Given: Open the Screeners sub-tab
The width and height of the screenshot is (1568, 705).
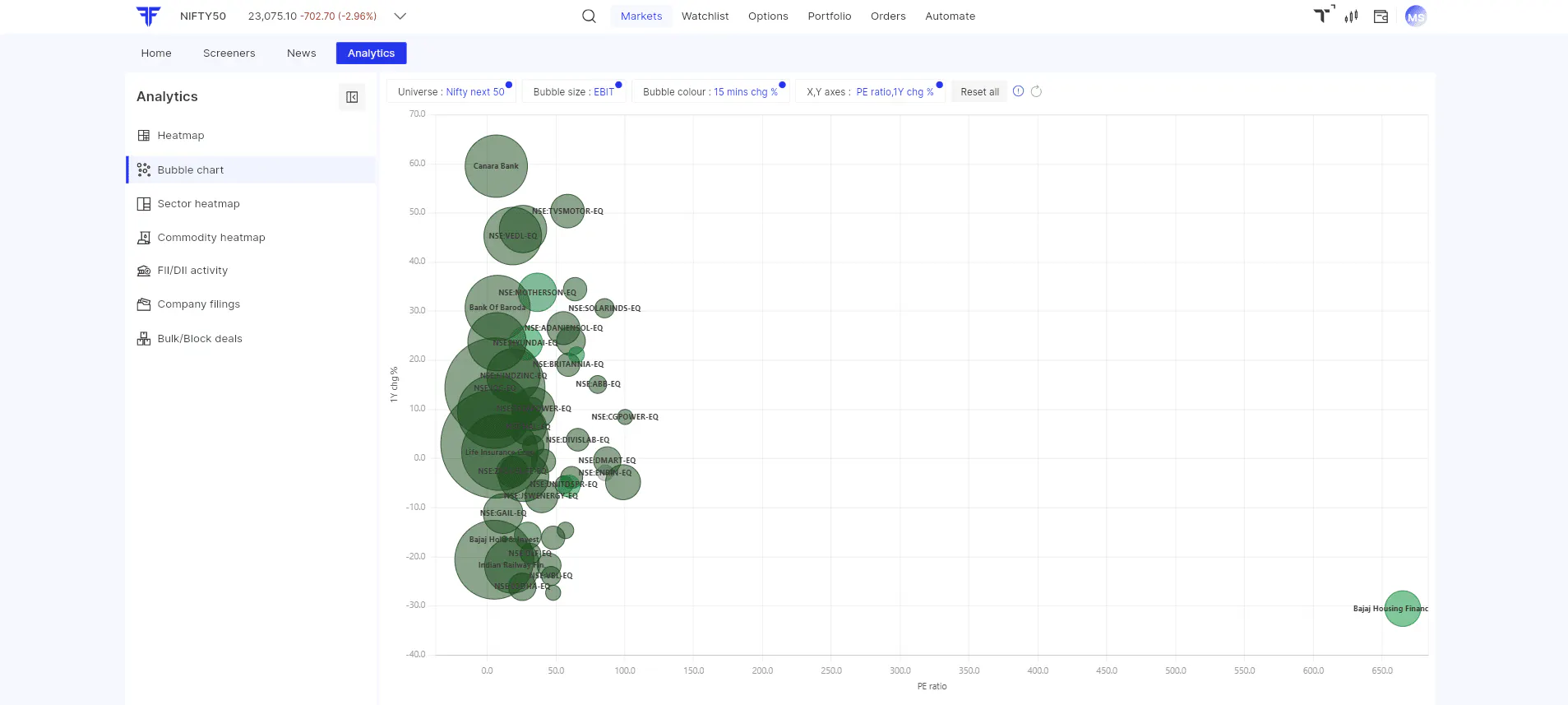Looking at the screenshot, I should coord(229,53).
